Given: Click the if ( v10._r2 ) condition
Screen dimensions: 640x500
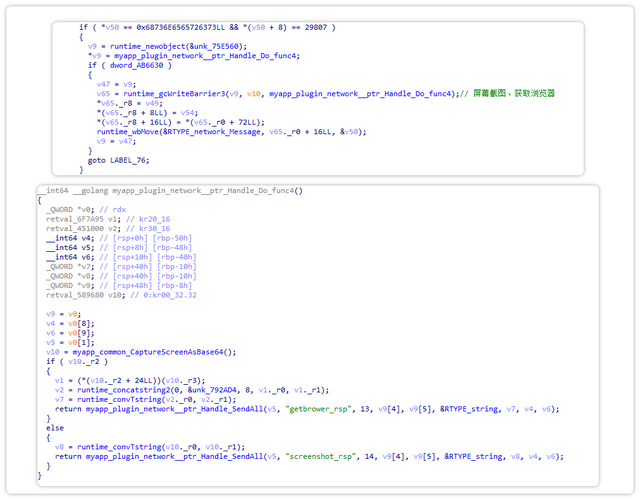Looking at the screenshot, I should click(x=77, y=362).
